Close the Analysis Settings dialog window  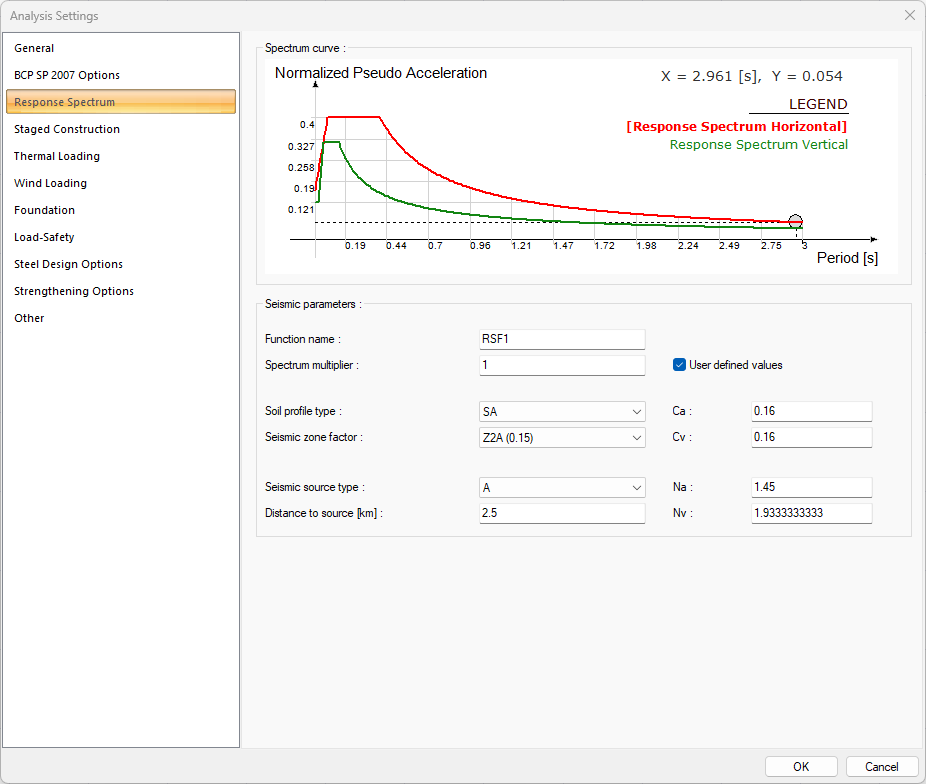click(909, 16)
